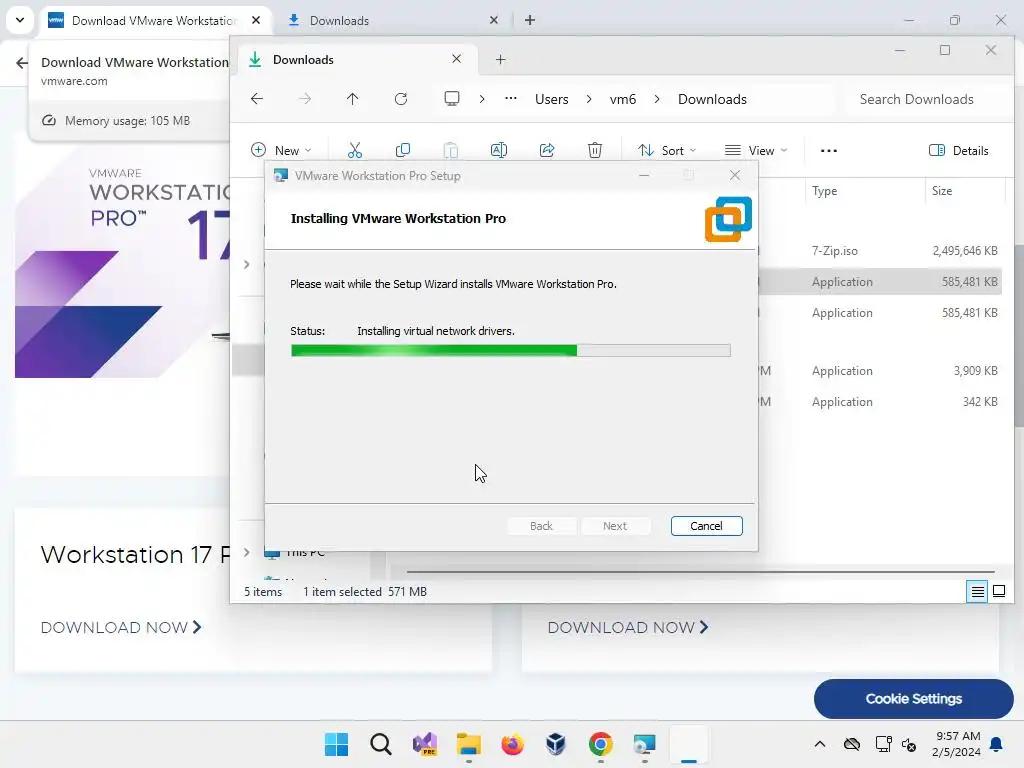Close the Download VMware Workstation browser tab
This screenshot has height=768, width=1024.
256,20
